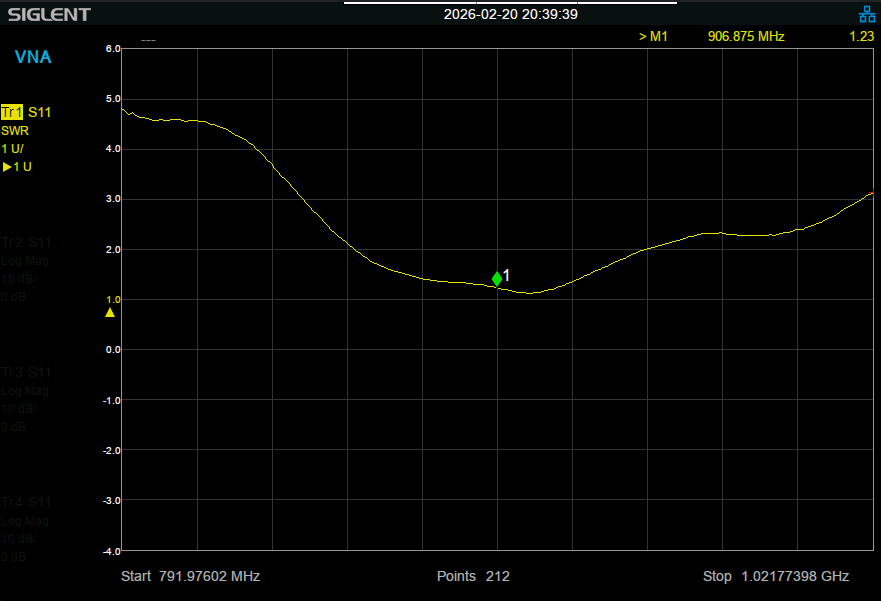Click the network status icon in top-right corner
This screenshot has height=601, width=881.
[x=866, y=14]
